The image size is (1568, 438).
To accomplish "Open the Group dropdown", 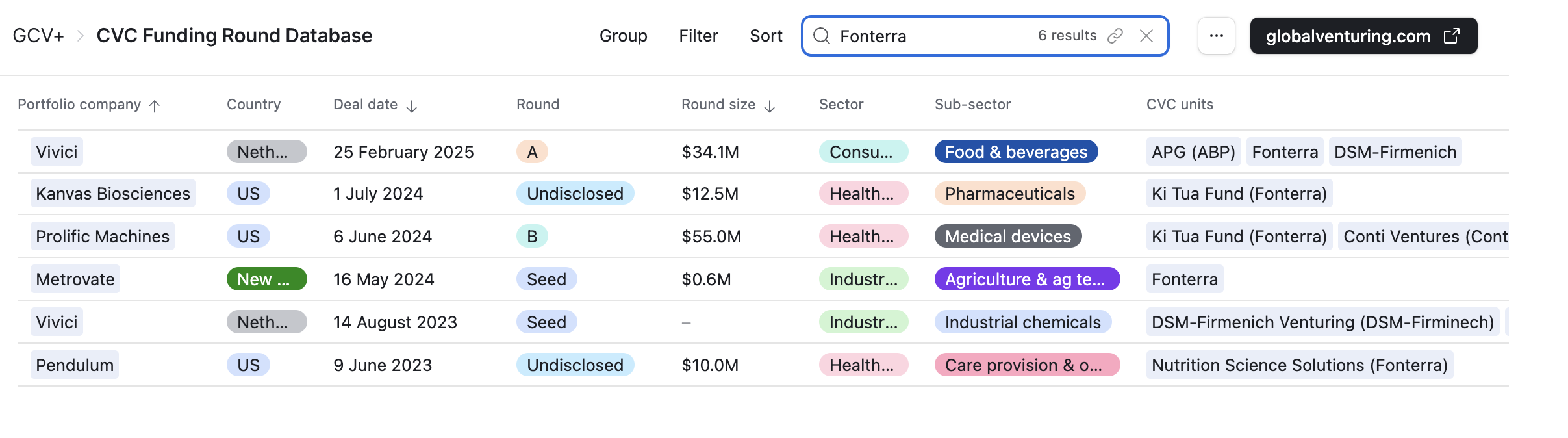I will point(623,36).
